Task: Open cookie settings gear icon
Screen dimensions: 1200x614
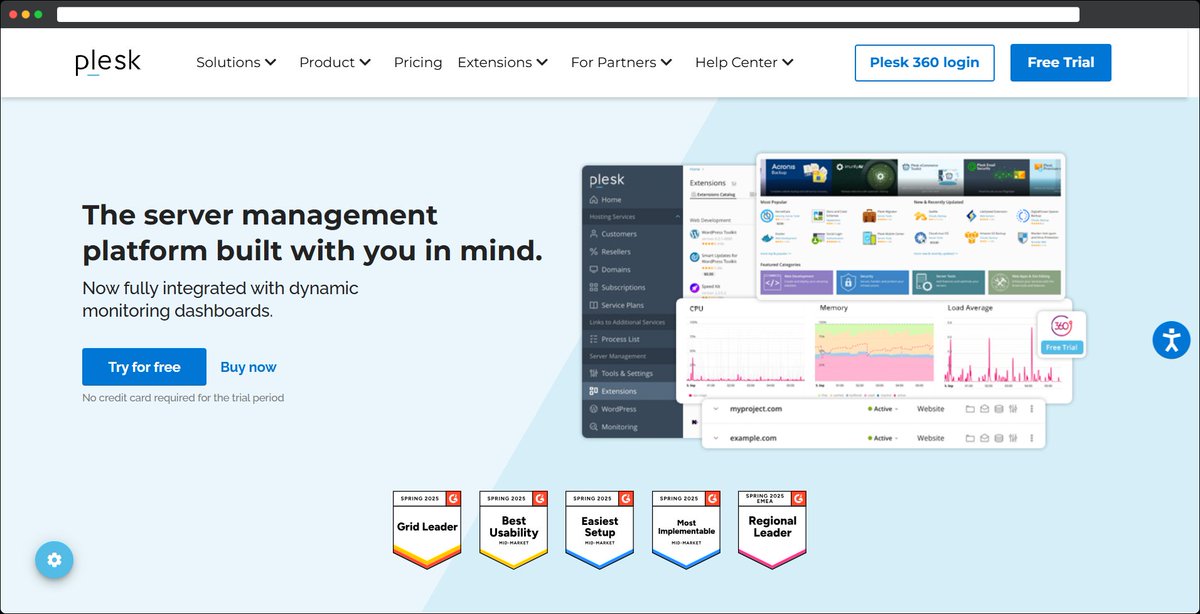Action: (x=54, y=560)
